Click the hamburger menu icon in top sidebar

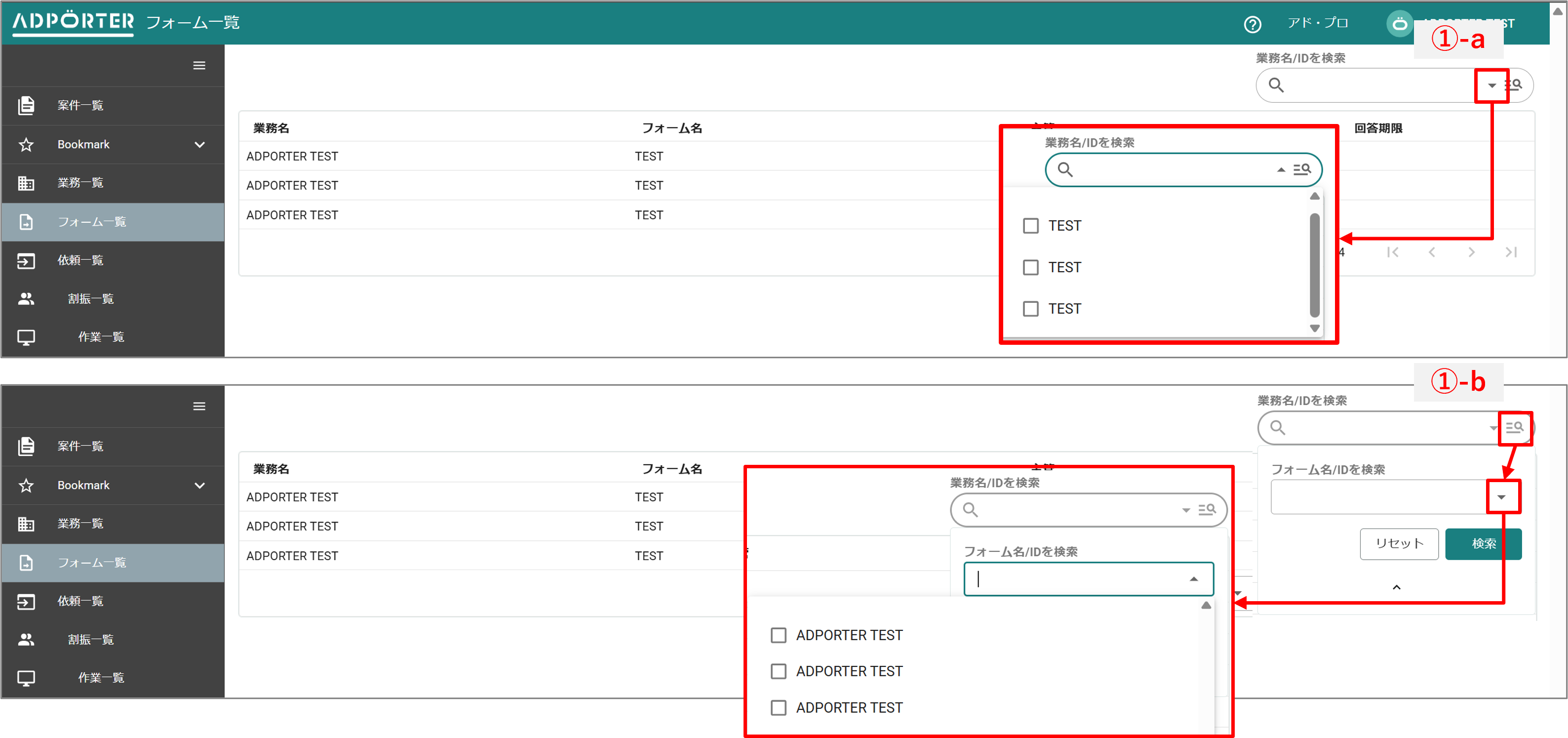199,66
